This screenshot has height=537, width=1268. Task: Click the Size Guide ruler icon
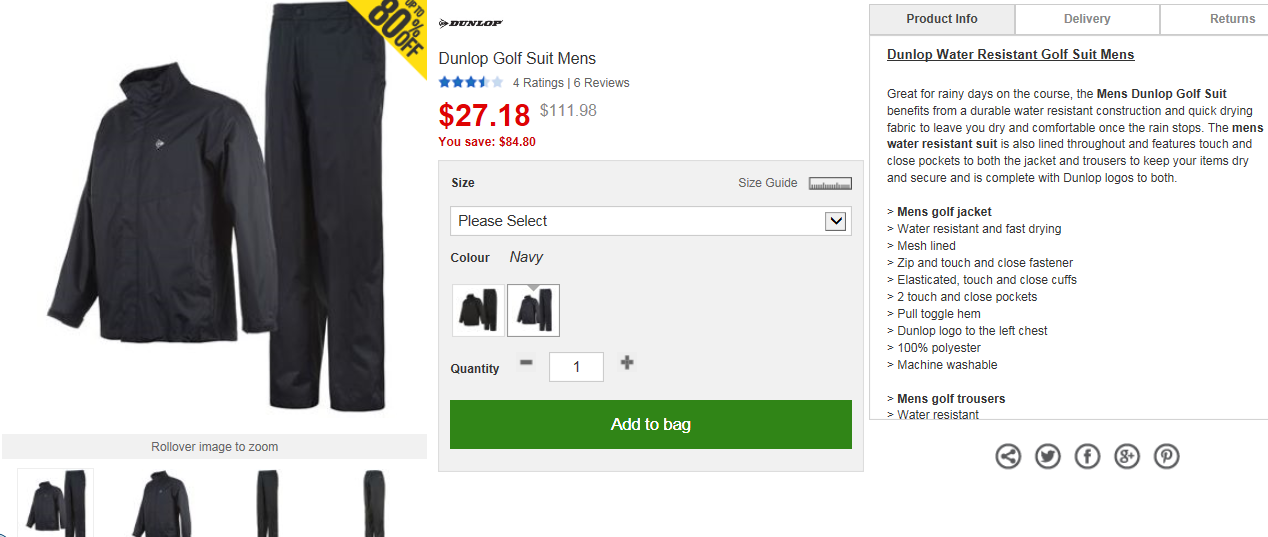830,183
